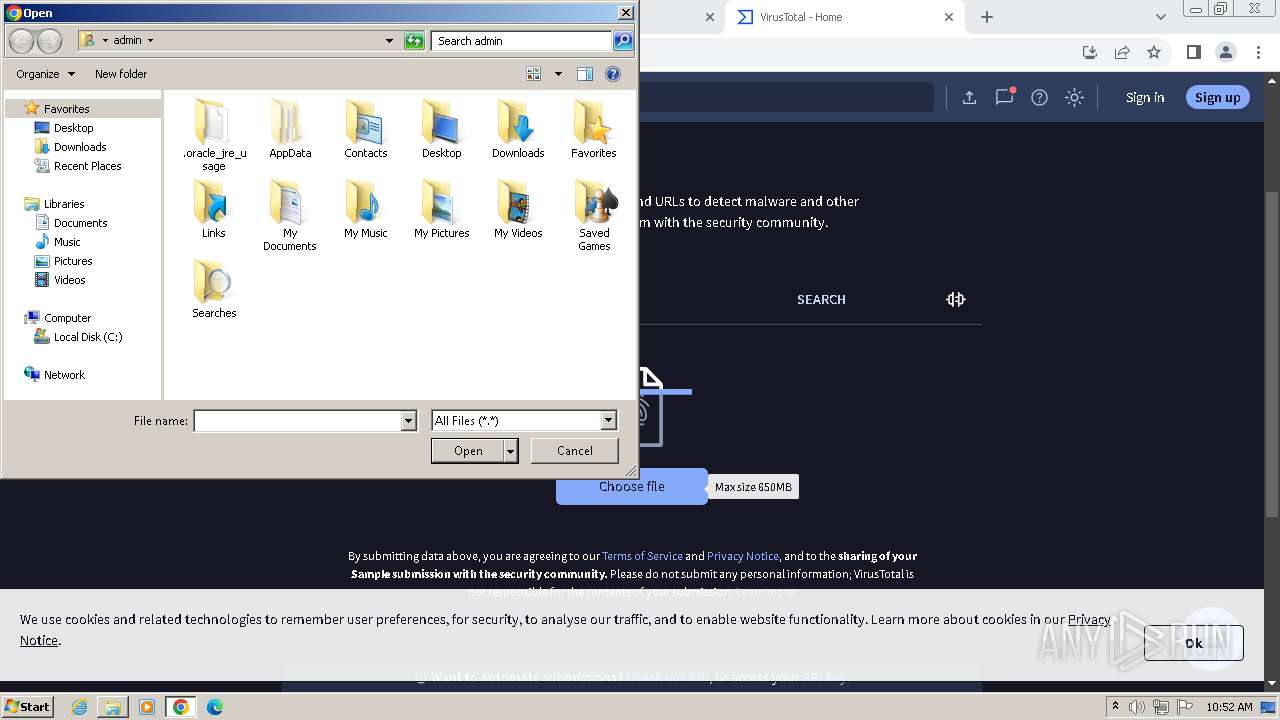Open Chrome tab search dropdown
1280x720 pixels.
pyautogui.click(x=1160, y=17)
